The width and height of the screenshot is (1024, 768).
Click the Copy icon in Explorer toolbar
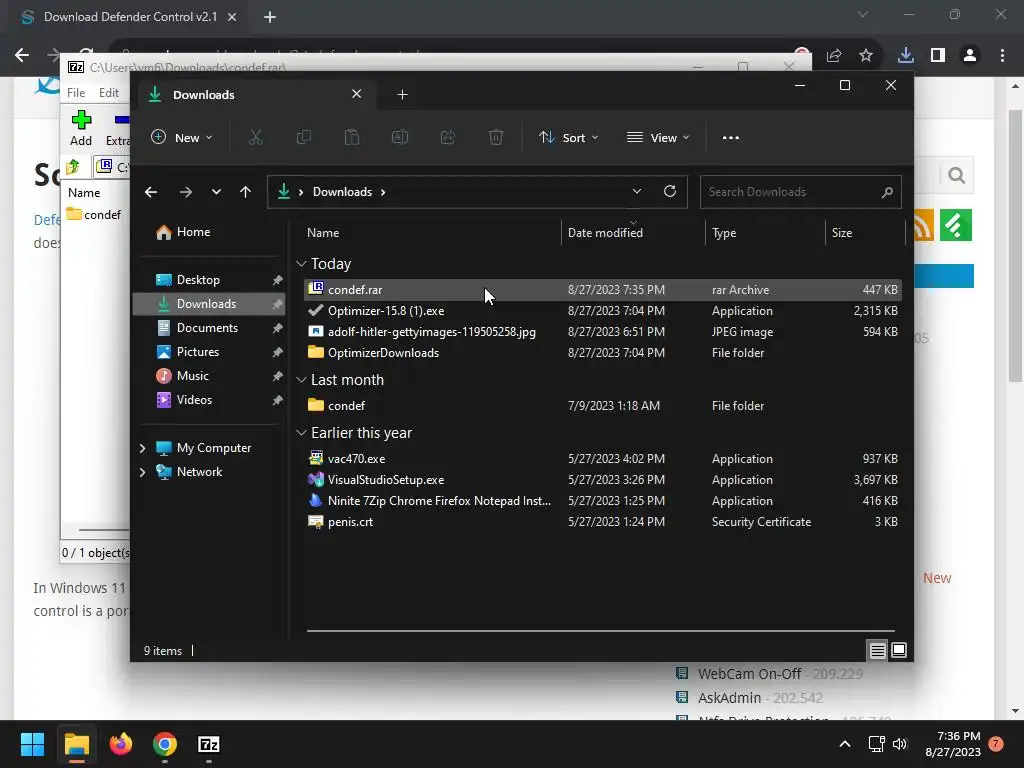pyautogui.click(x=304, y=137)
